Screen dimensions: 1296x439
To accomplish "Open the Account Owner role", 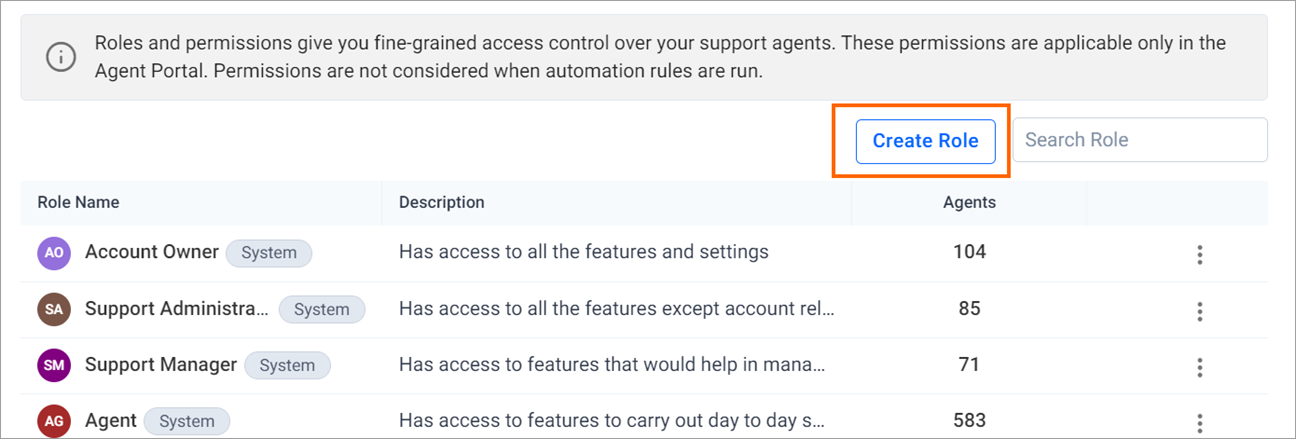I will (152, 252).
